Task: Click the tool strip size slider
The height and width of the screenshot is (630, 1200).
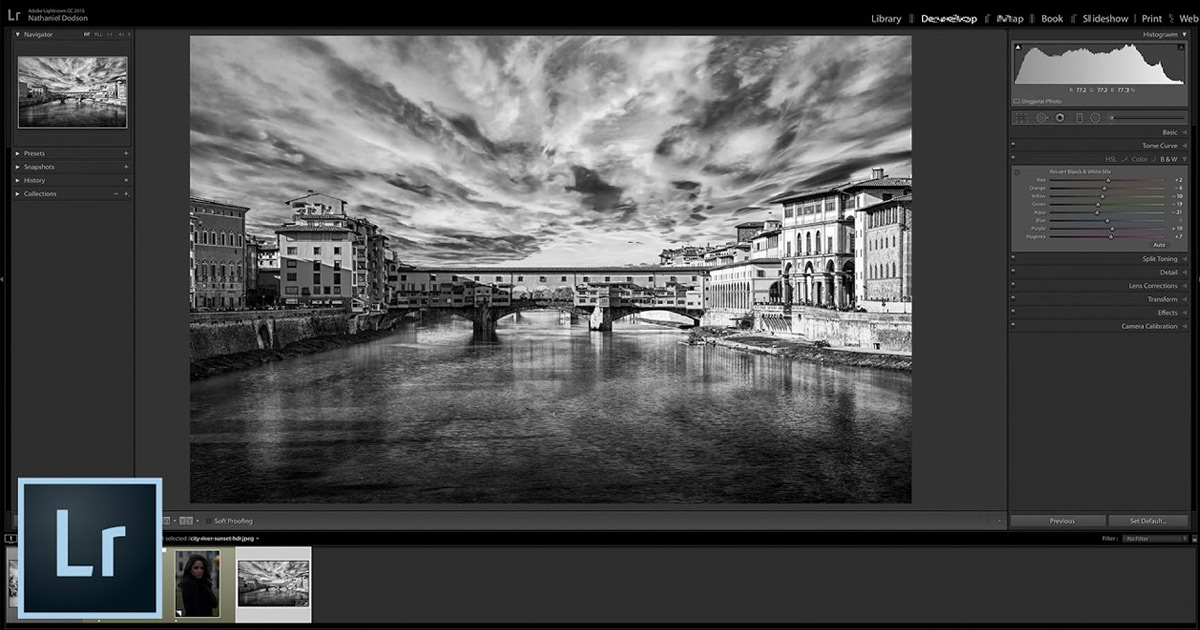Action: [1148, 117]
